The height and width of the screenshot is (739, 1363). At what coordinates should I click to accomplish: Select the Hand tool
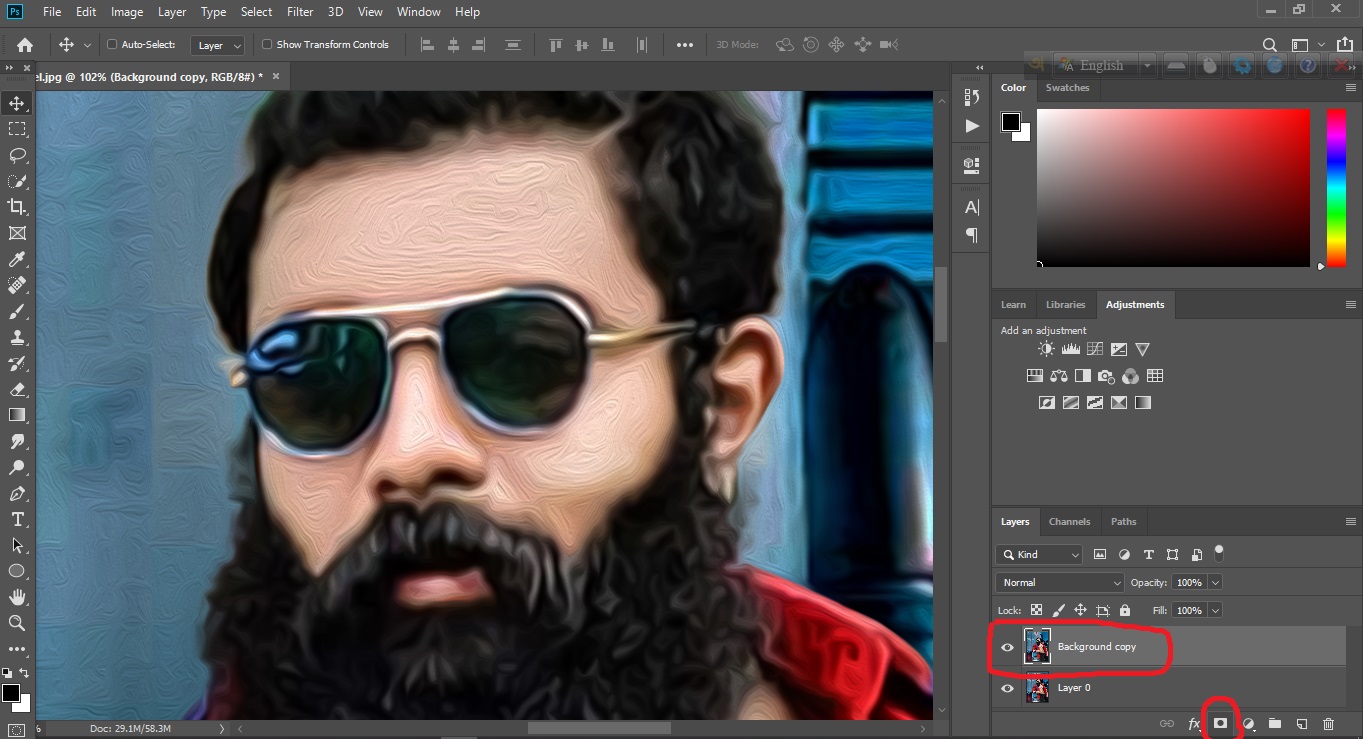[17, 597]
